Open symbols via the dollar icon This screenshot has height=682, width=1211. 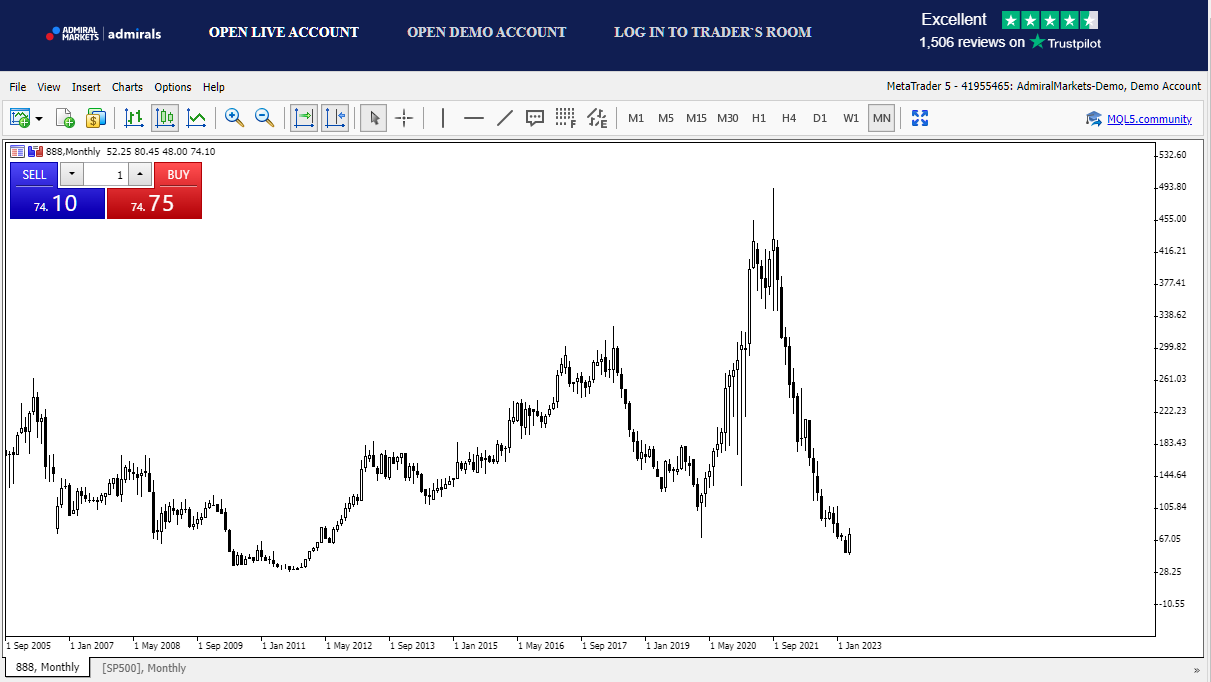click(x=95, y=118)
